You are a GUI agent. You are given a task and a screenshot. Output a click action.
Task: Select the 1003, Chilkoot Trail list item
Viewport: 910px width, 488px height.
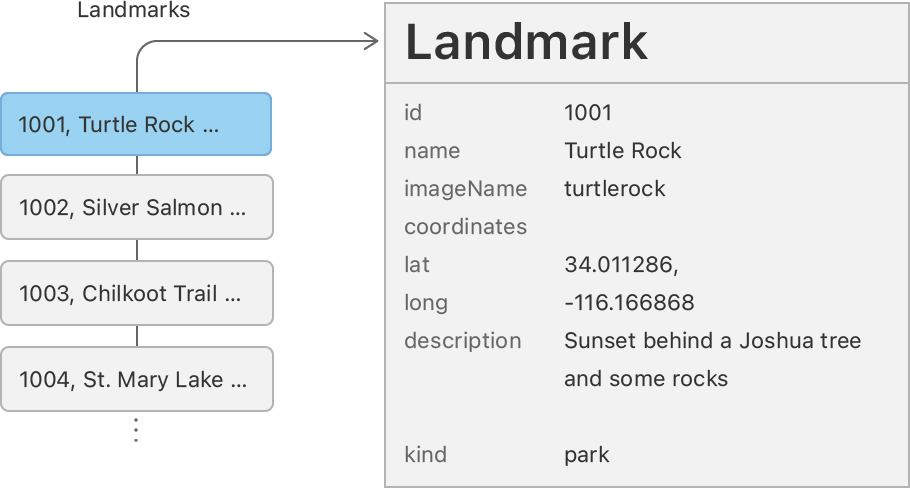click(136, 293)
